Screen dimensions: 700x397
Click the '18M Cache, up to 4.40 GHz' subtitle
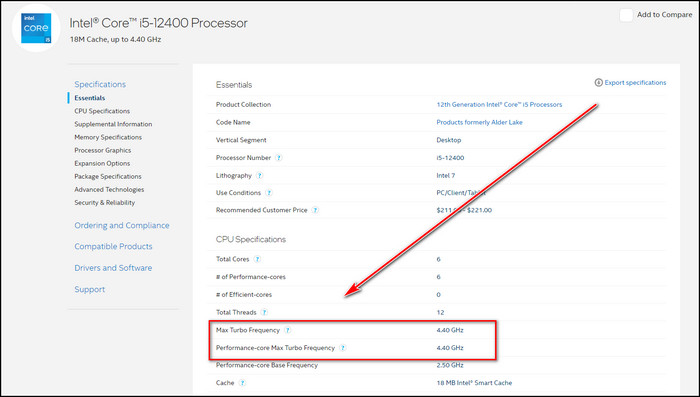coord(116,39)
